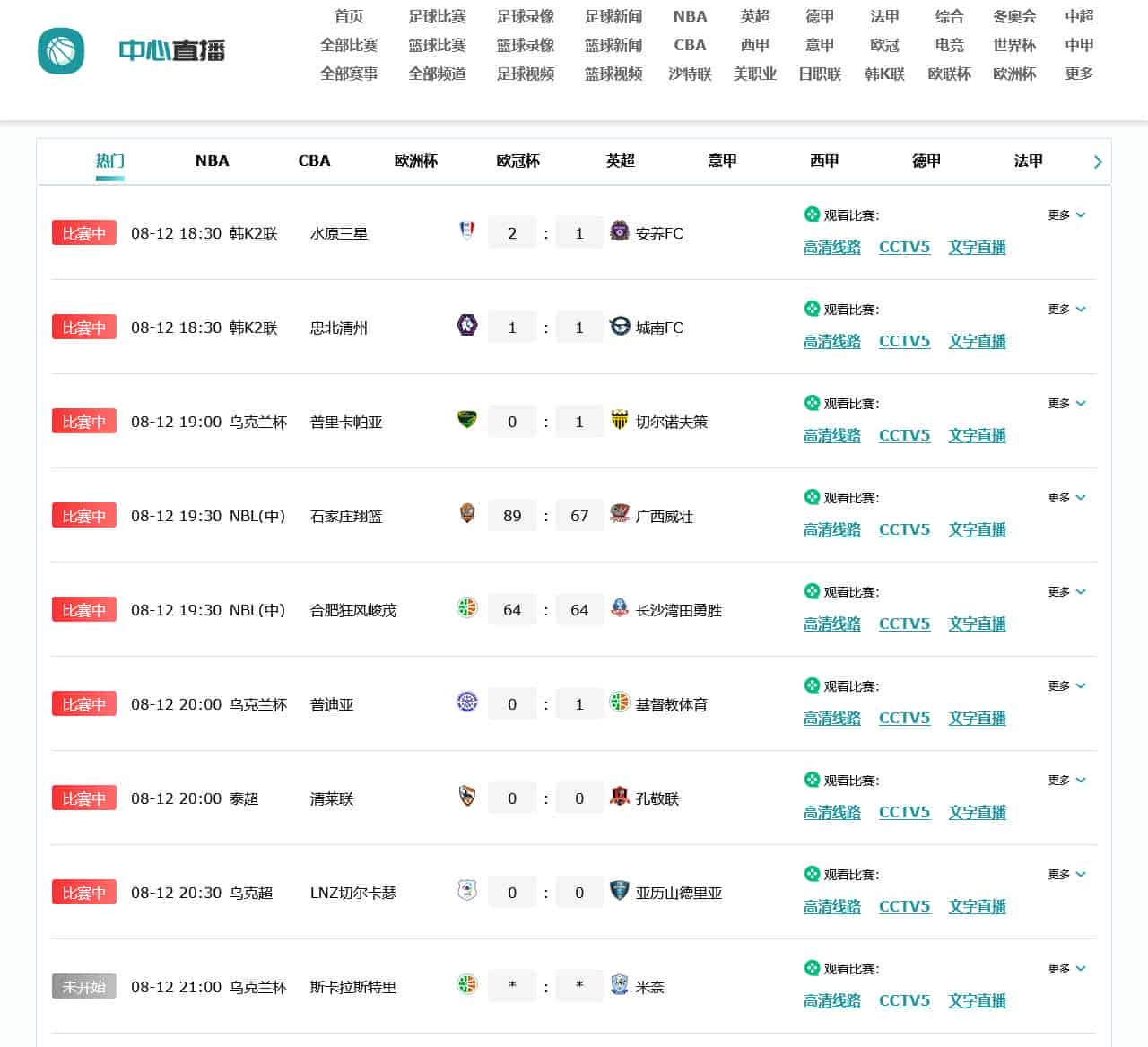
Task: Open 冬奥会 navigation item
Action: (1014, 16)
